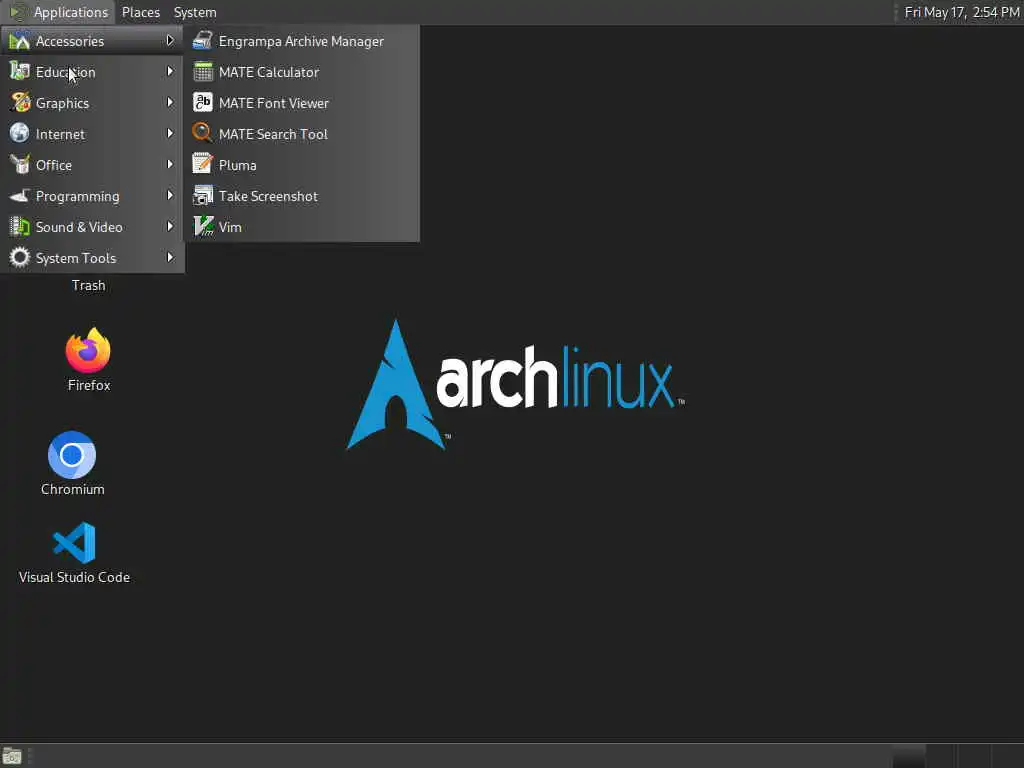Select the Chromium desktop icon
Screen dimensions: 1024x768
point(72,455)
